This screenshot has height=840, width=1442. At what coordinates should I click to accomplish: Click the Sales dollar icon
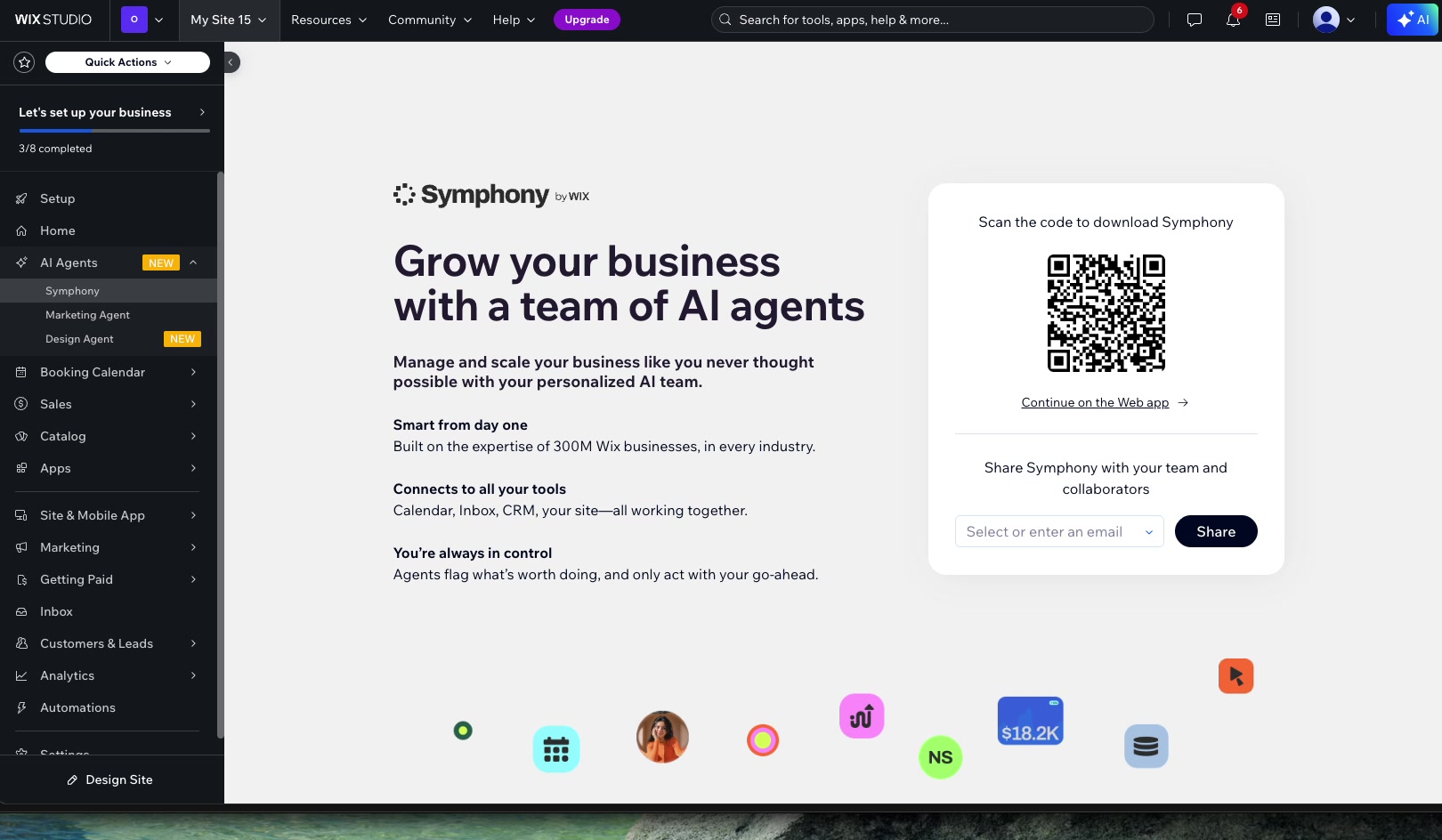[x=21, y=404]
